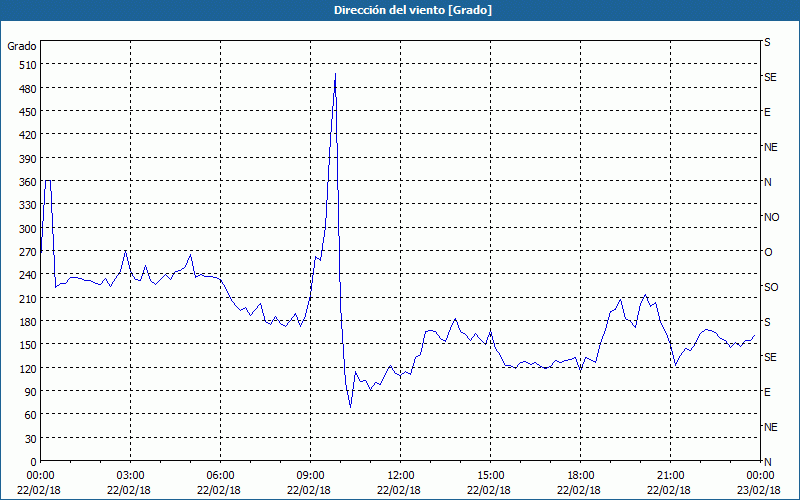Screen dimensions: 800x500
Task: Click the 390 y-axis value
Action: click(27, 159)
